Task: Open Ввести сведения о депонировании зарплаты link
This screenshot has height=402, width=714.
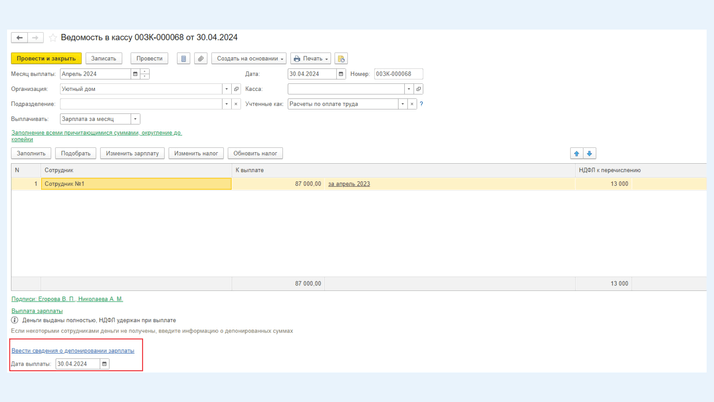Action: pos(73,351)
